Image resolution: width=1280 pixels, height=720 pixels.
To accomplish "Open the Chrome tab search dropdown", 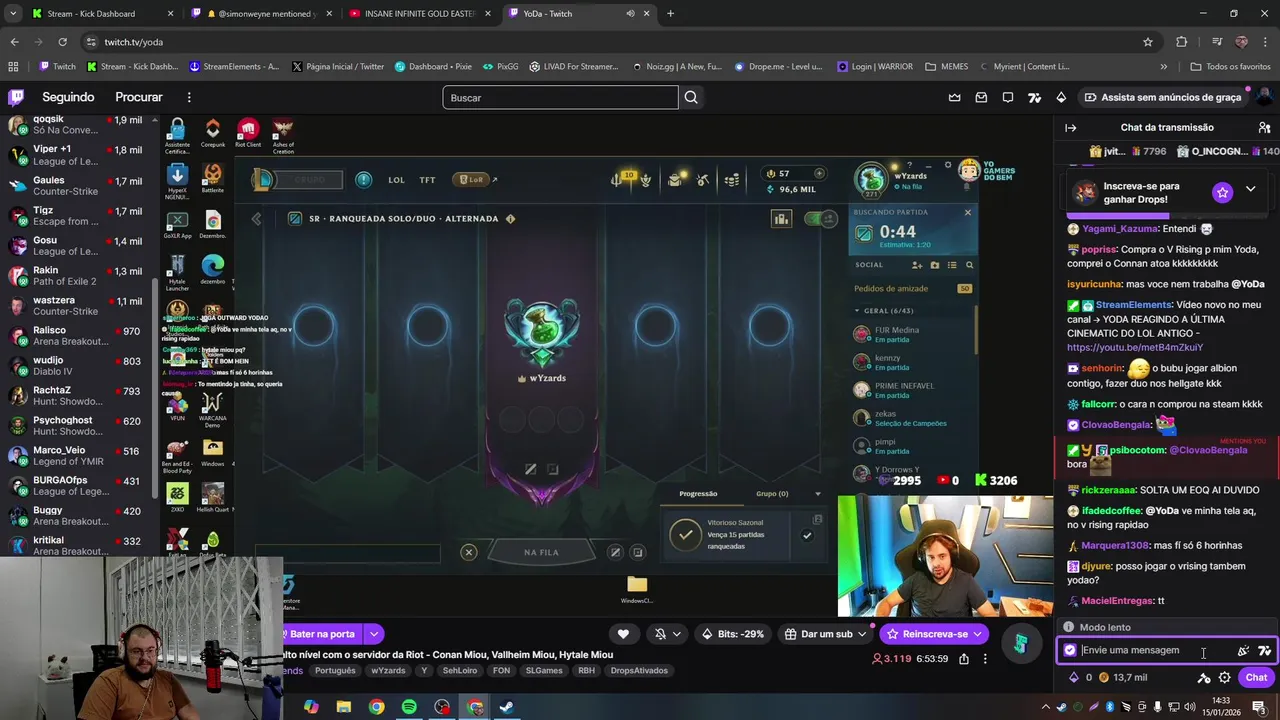I will 14,14.
